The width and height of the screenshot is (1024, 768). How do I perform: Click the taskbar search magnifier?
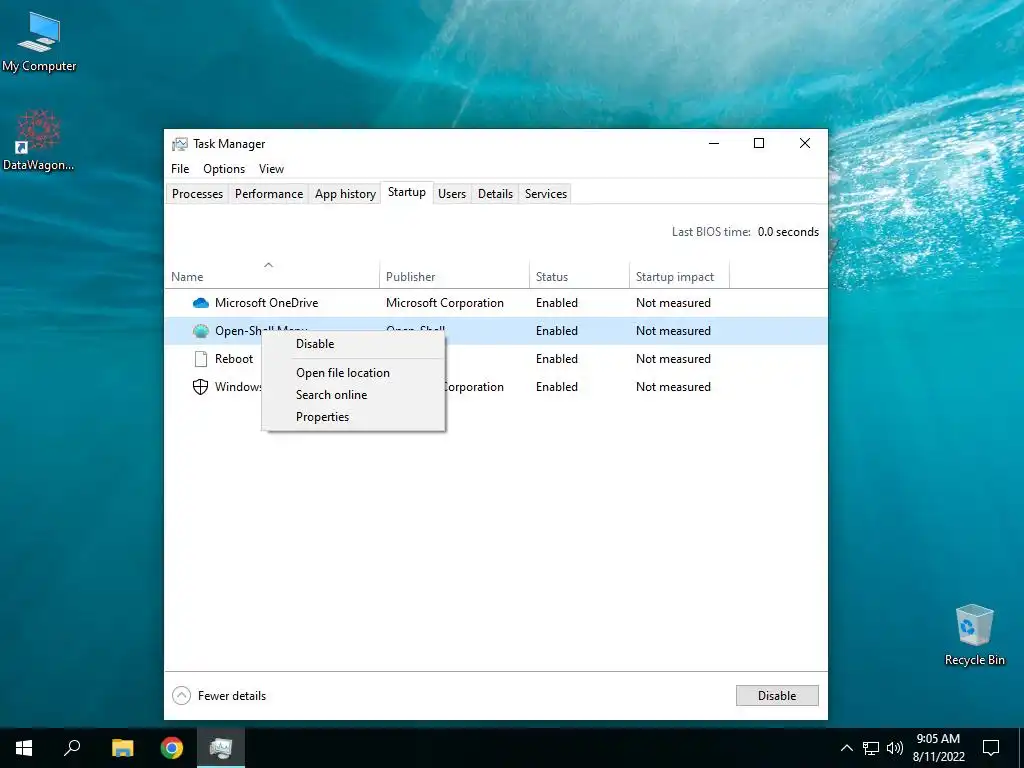72,748
